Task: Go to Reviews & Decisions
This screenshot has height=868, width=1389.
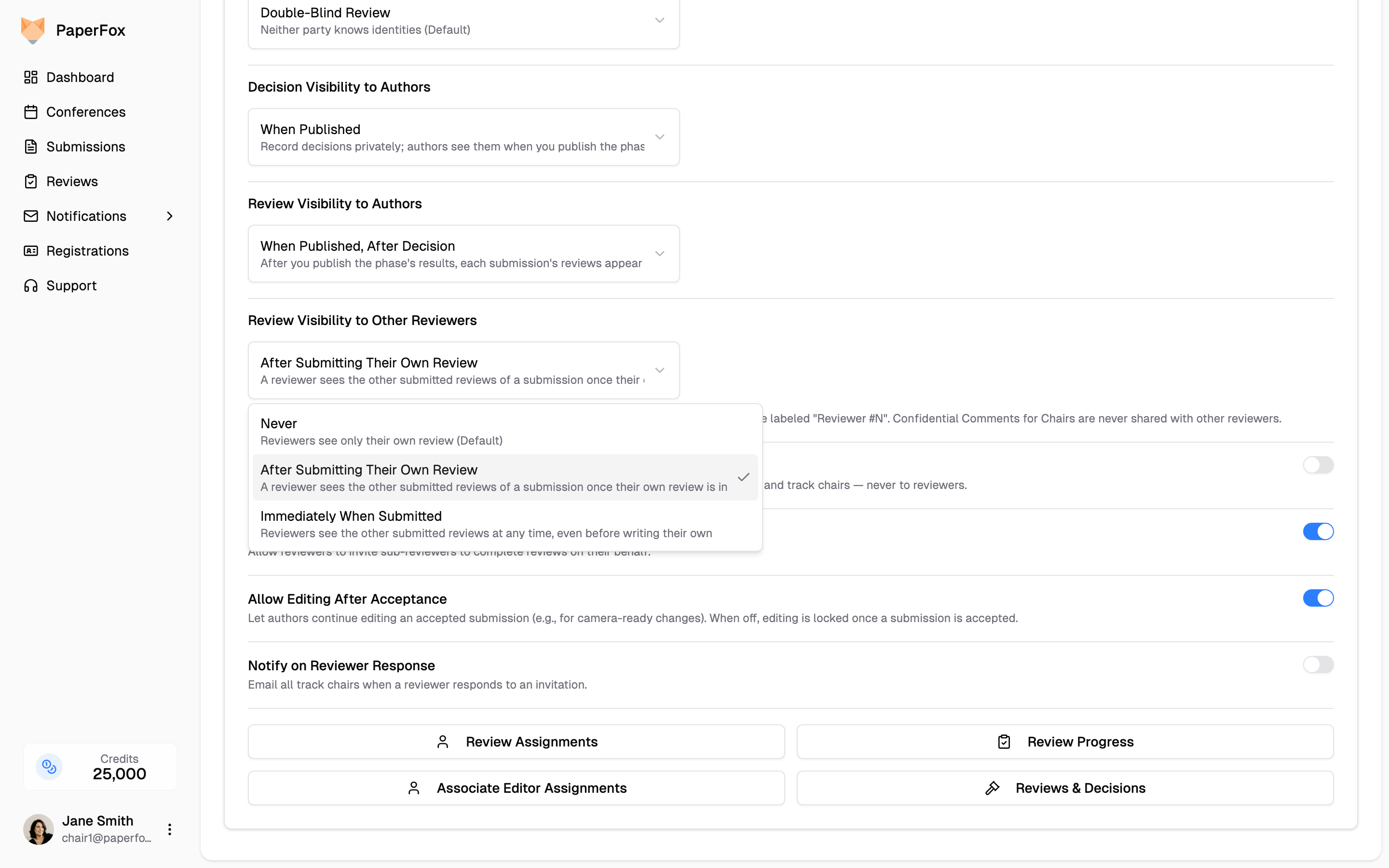Action: point(1065,788)
